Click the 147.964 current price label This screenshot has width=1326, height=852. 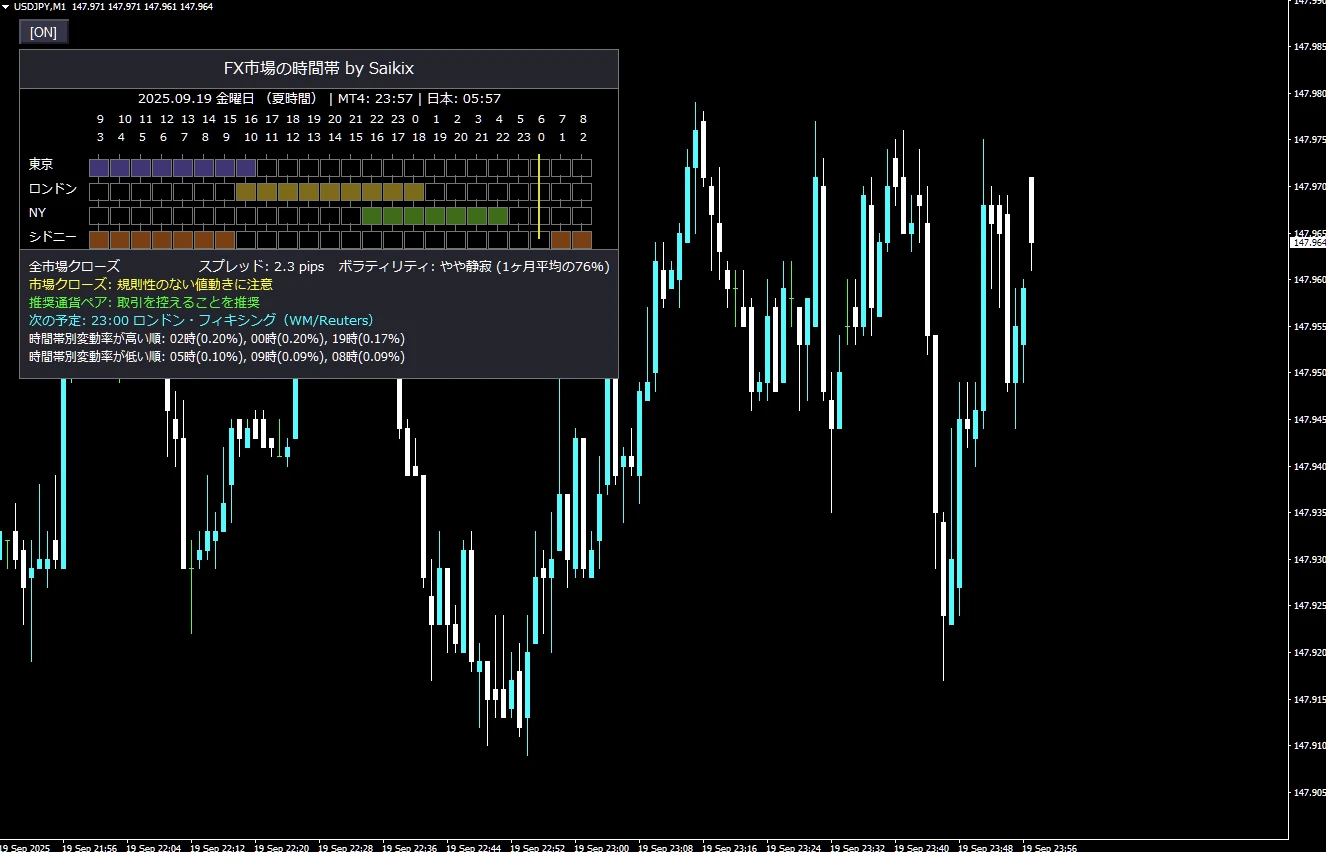pos(1308,242)
